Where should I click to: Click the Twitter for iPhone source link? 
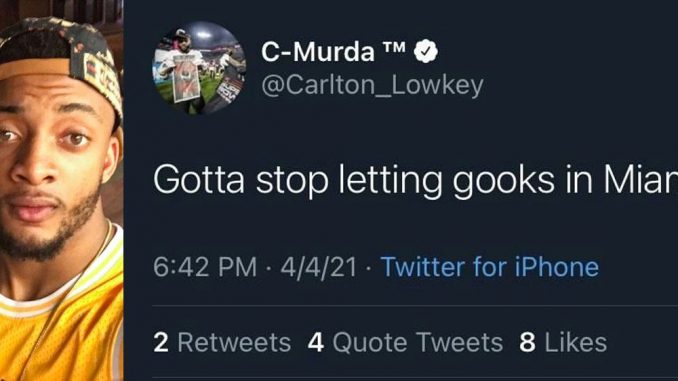click(489, 267)
